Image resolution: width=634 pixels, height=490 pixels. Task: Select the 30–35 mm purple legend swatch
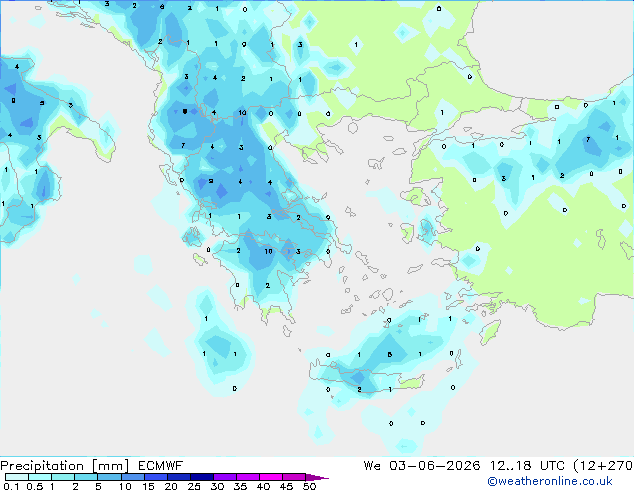225,477
